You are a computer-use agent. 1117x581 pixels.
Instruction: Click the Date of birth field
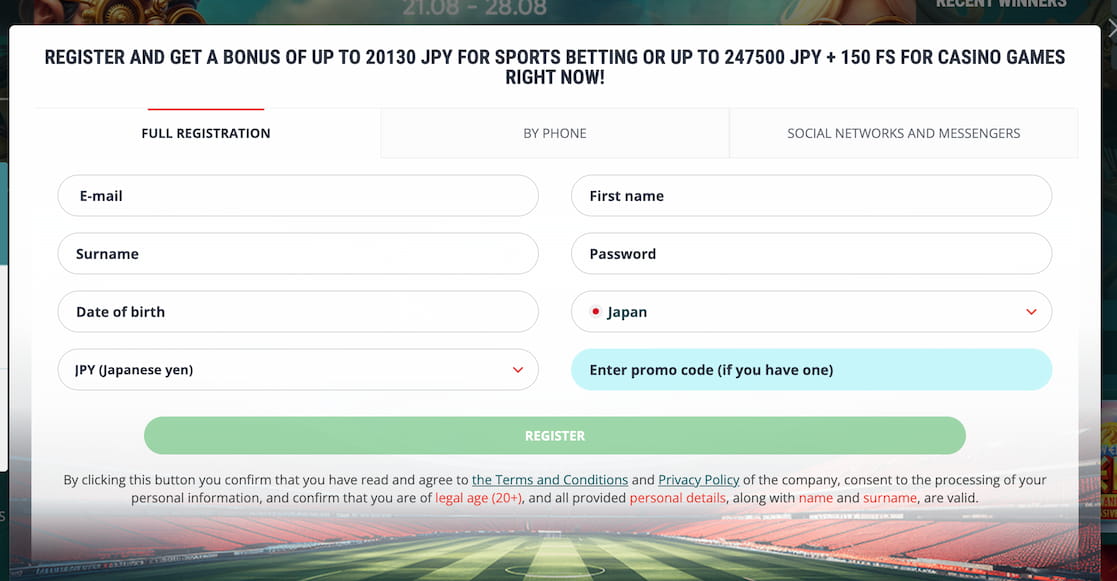(298, 311)
